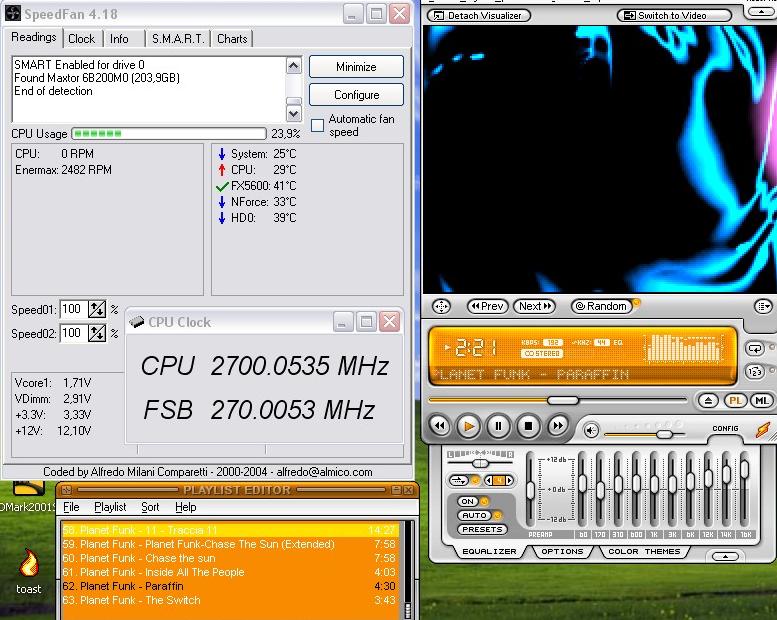Click the Configure button

pyautogui.click(x=356, y=95)
